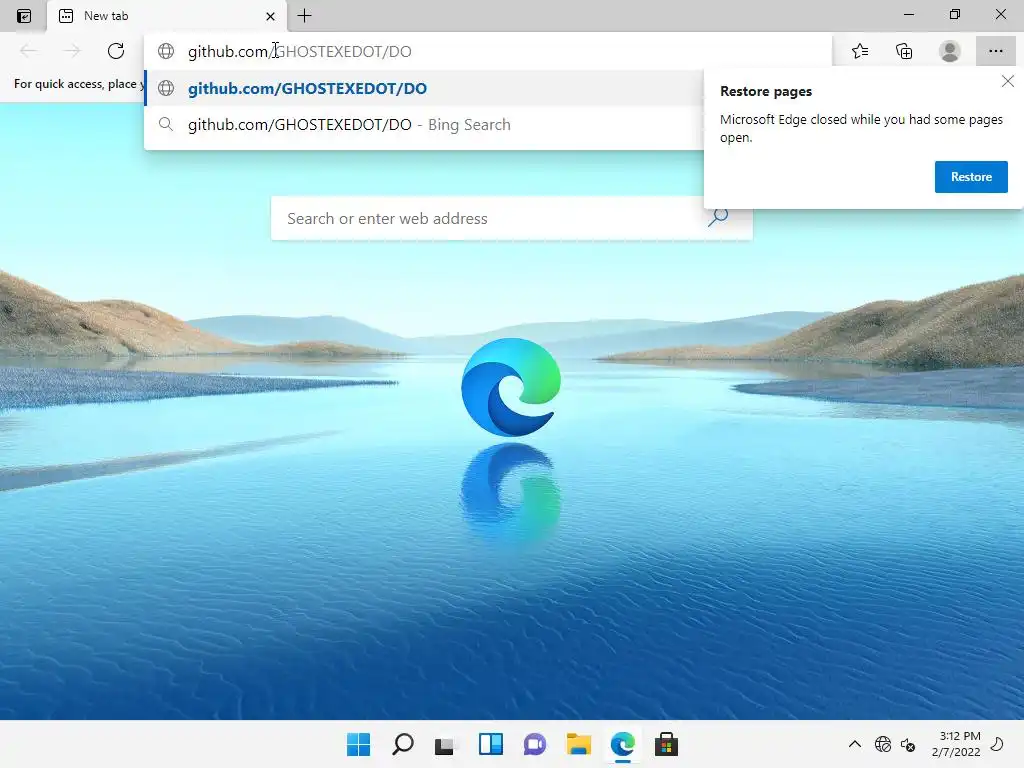Viewport: 1024px width, 768px height.
Task: Click the magnifier in page search box
Action: 718,217
